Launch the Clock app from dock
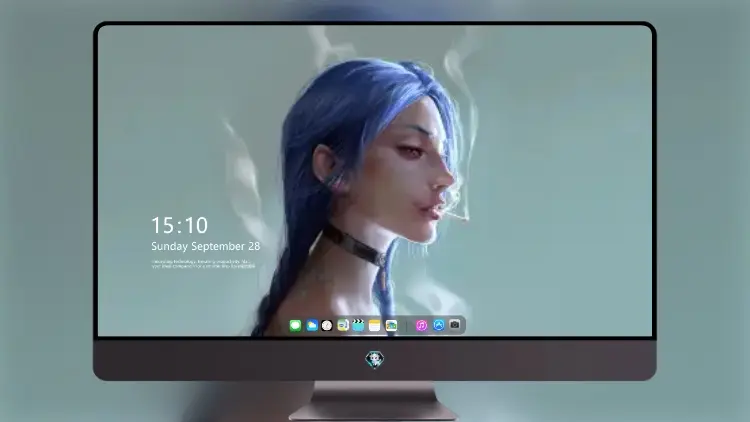Image resolution: width=750 pixels, height=422 pixels. tap(327, 326)
